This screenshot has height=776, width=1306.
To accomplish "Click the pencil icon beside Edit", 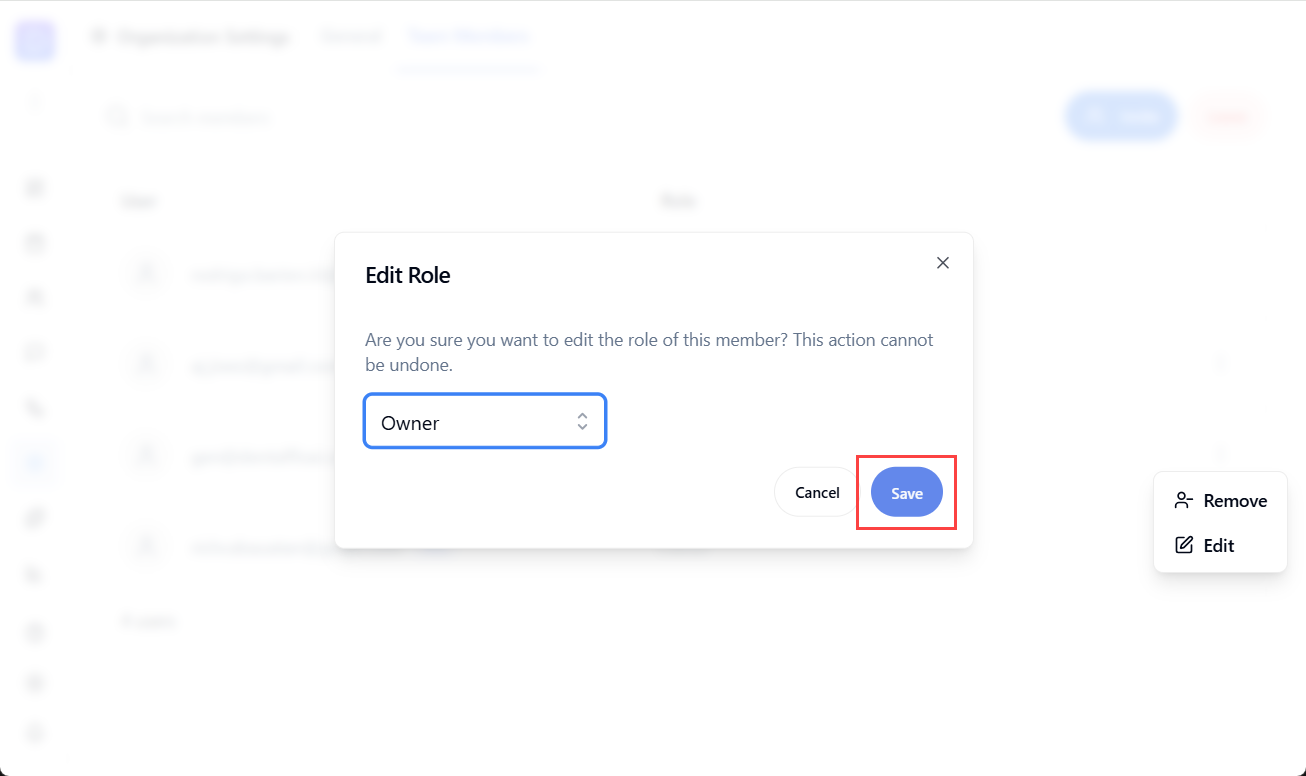I will pos(1184,544).
